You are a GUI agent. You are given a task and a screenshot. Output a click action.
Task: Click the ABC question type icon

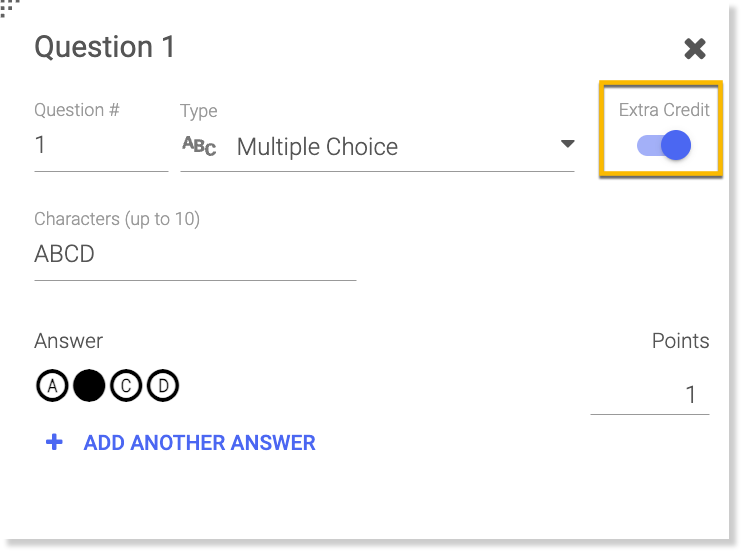[199, 146]
